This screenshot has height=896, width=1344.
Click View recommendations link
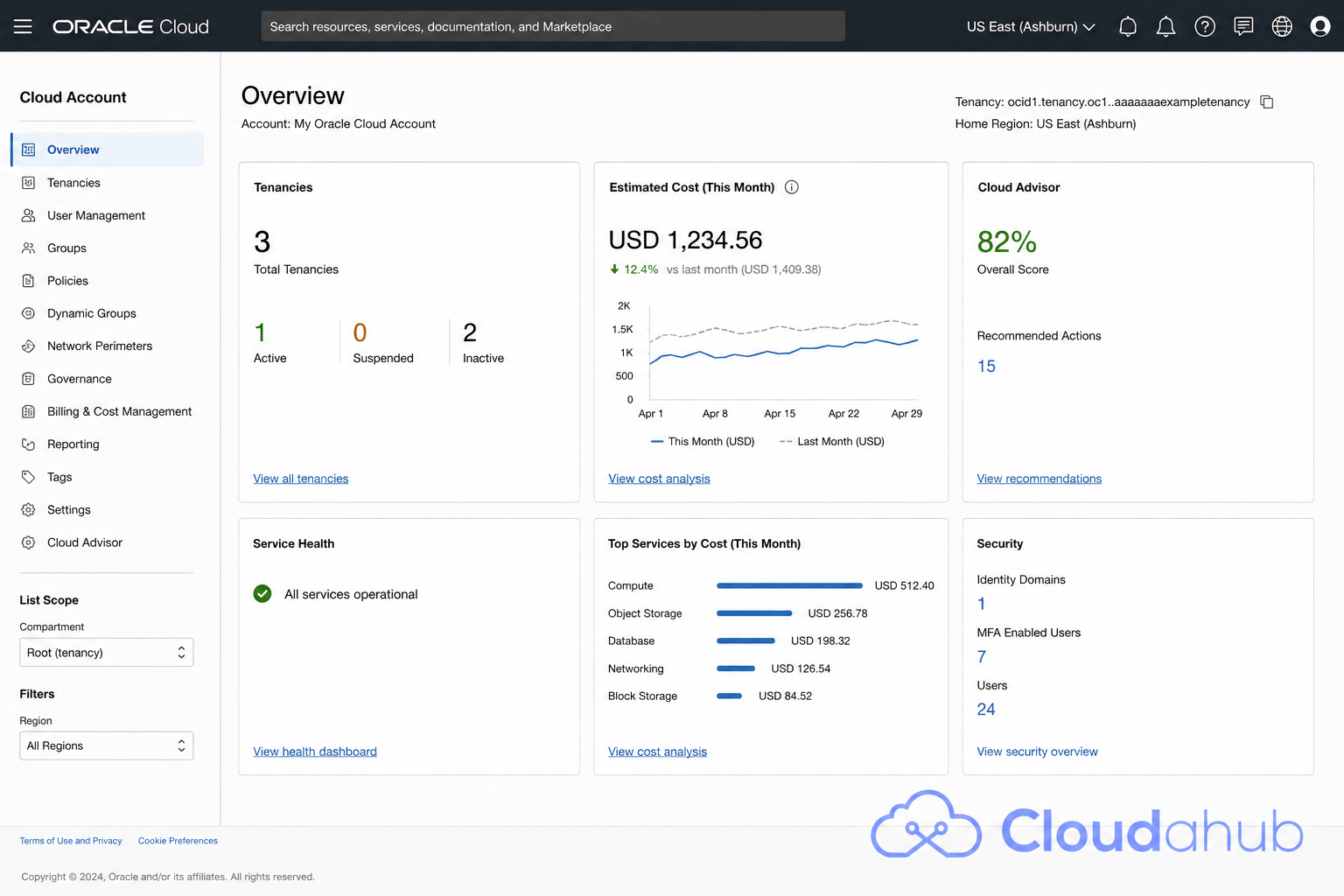[x=1039, y=479]
